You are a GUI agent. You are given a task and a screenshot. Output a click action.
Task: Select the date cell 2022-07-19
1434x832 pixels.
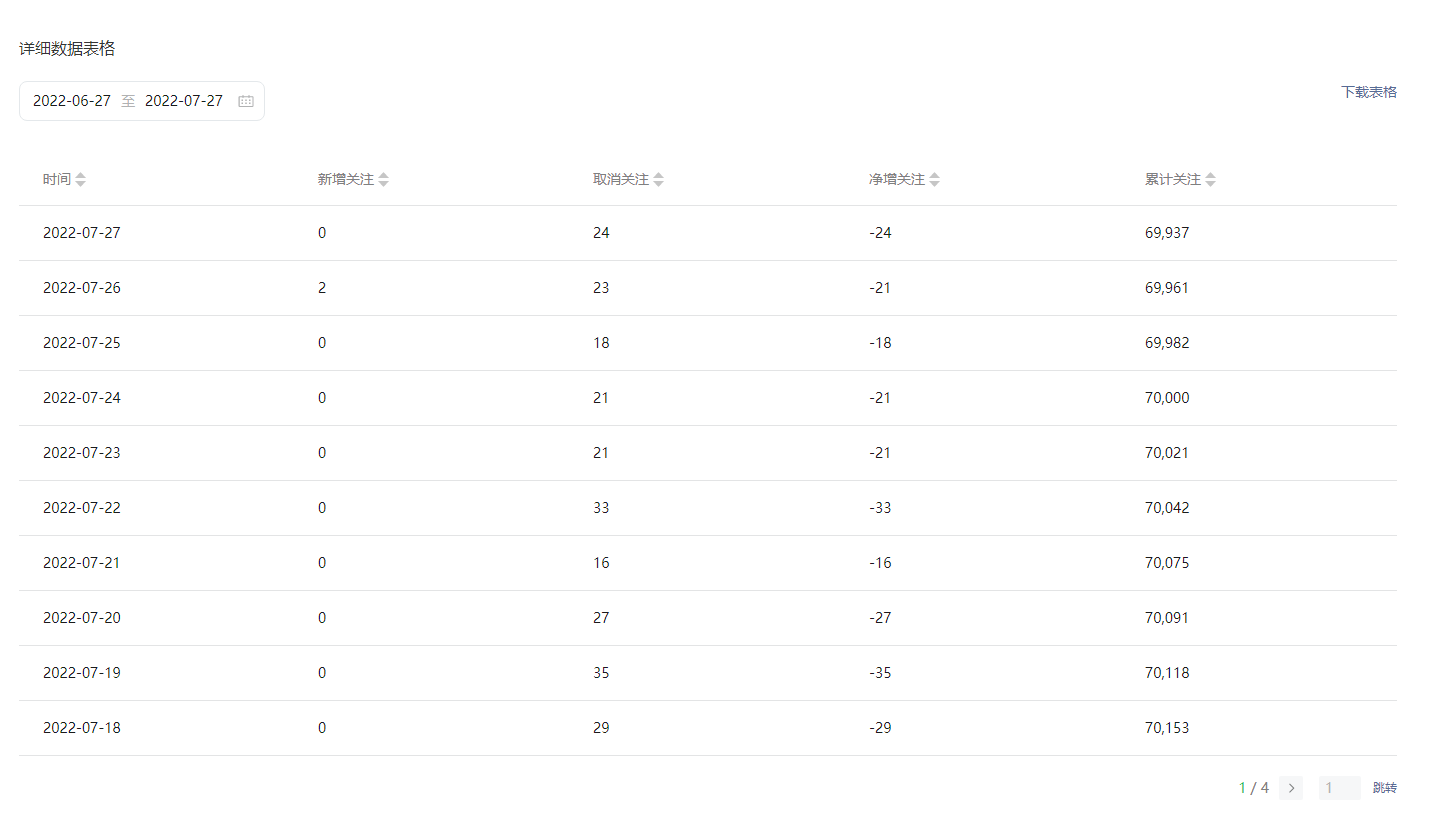[x=82, y=673]
